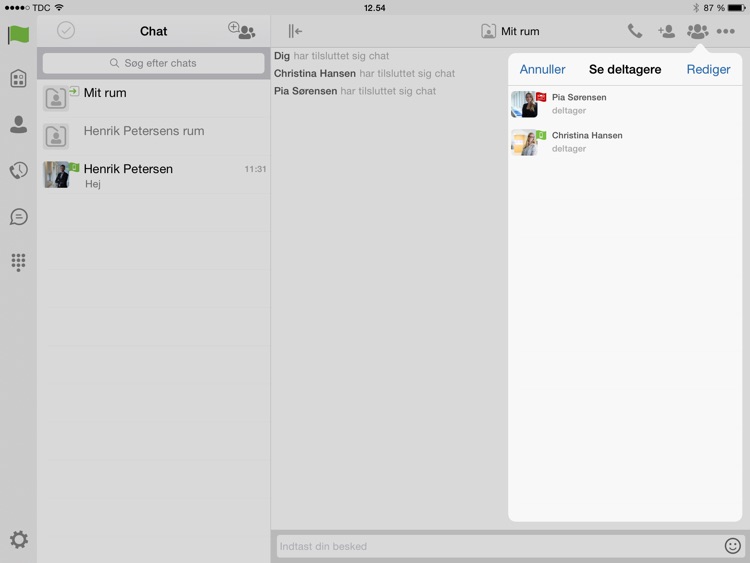The width and height of the screenshot is (750, 563).
Task: Click Henrik Petersen avatar thumbnail
Action: (x=56, y=175)
